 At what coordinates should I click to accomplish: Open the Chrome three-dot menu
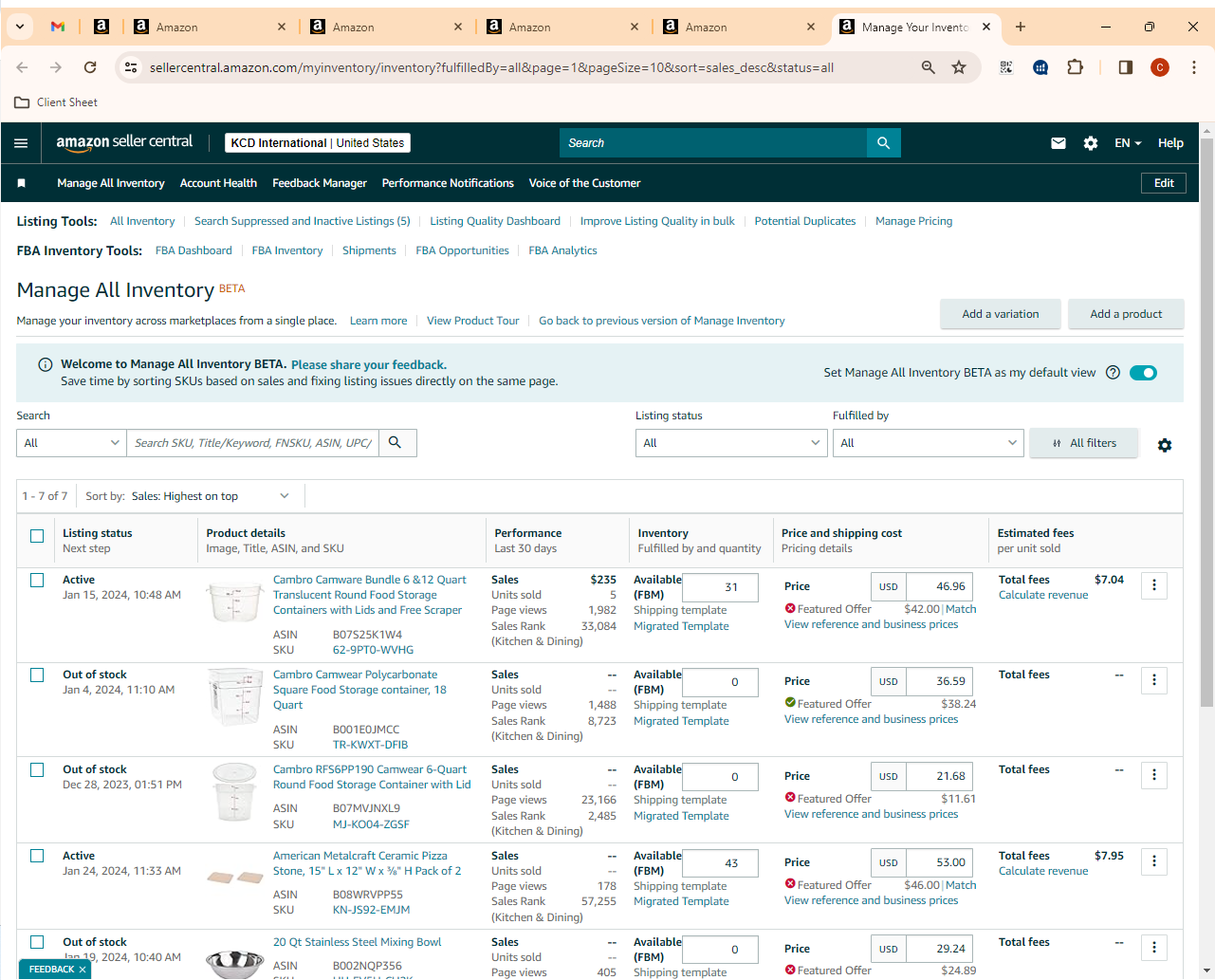coord(1194,67)
